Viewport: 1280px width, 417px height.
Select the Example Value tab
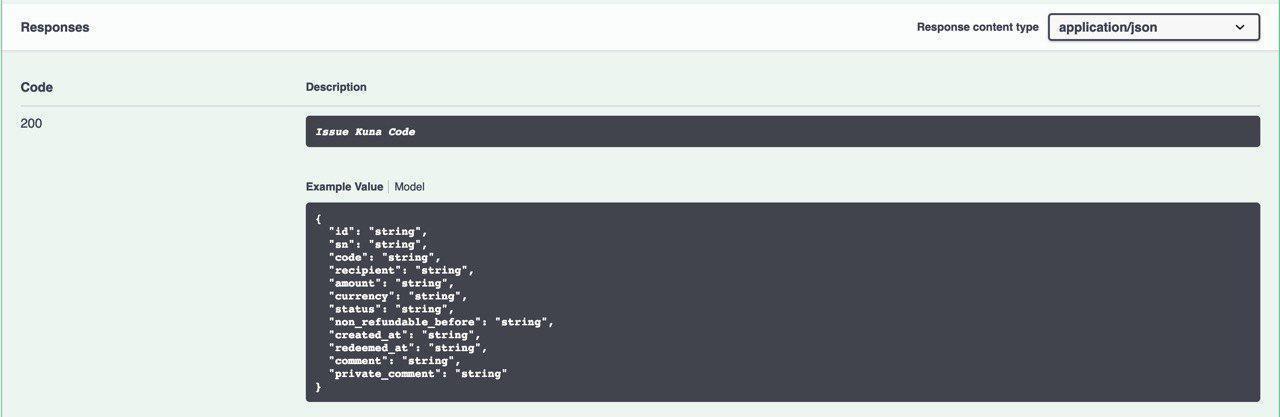click(x=344, y=187)
